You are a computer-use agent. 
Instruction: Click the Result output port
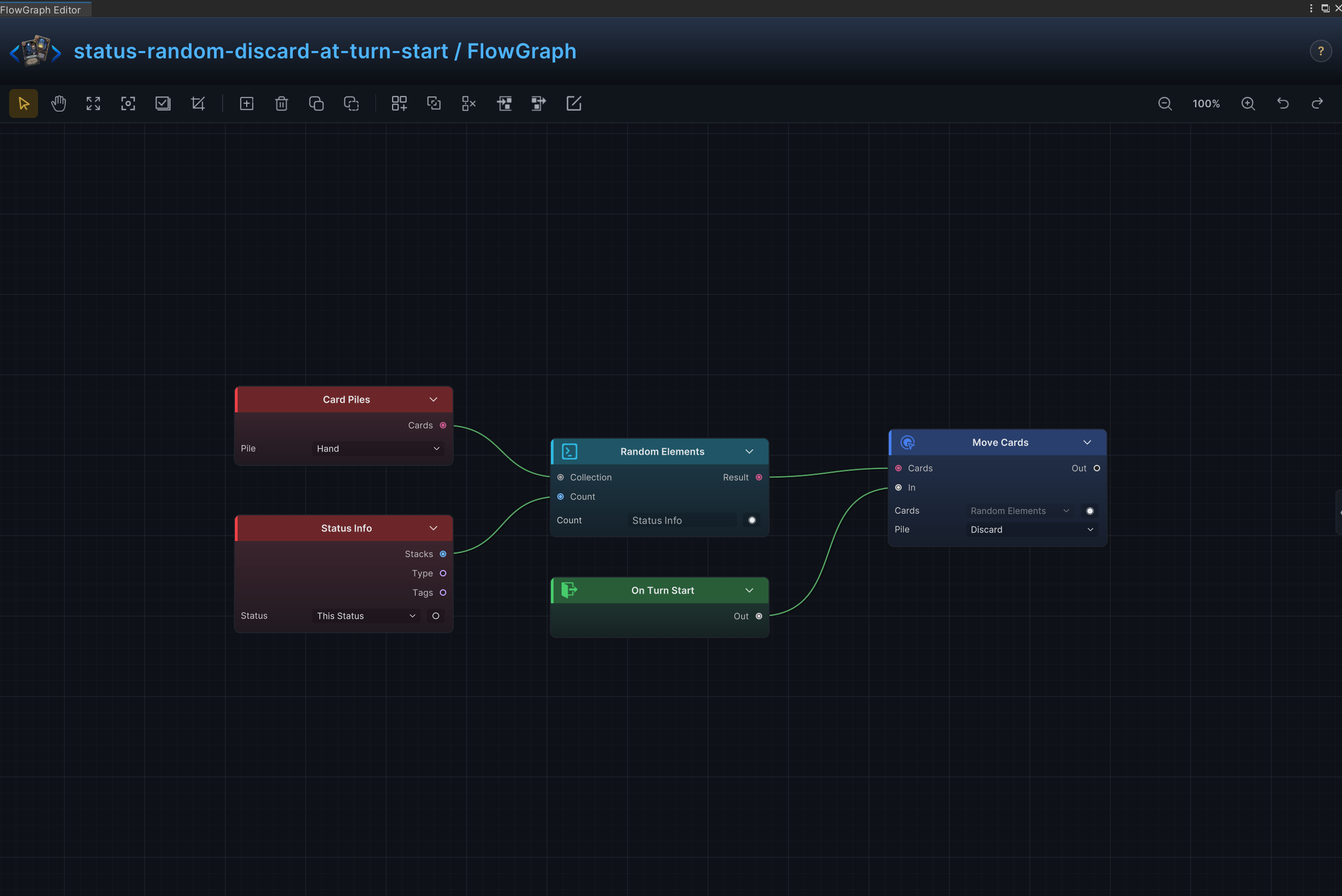click(759, 477)
